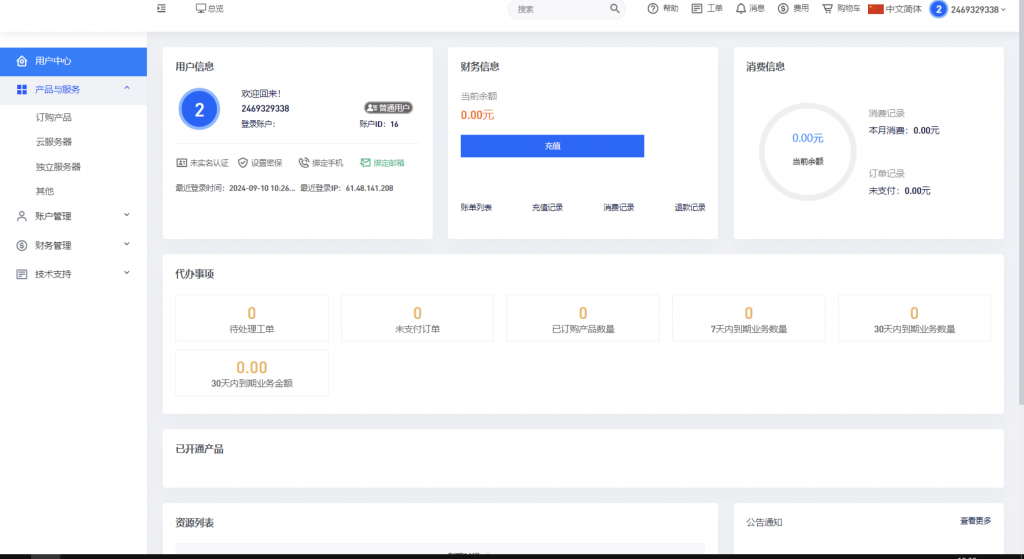Screen dimensions: 1024x559
Task: Click the 最近登录IP: 61.48.141.208 text
Action: (x=347, y=188)
